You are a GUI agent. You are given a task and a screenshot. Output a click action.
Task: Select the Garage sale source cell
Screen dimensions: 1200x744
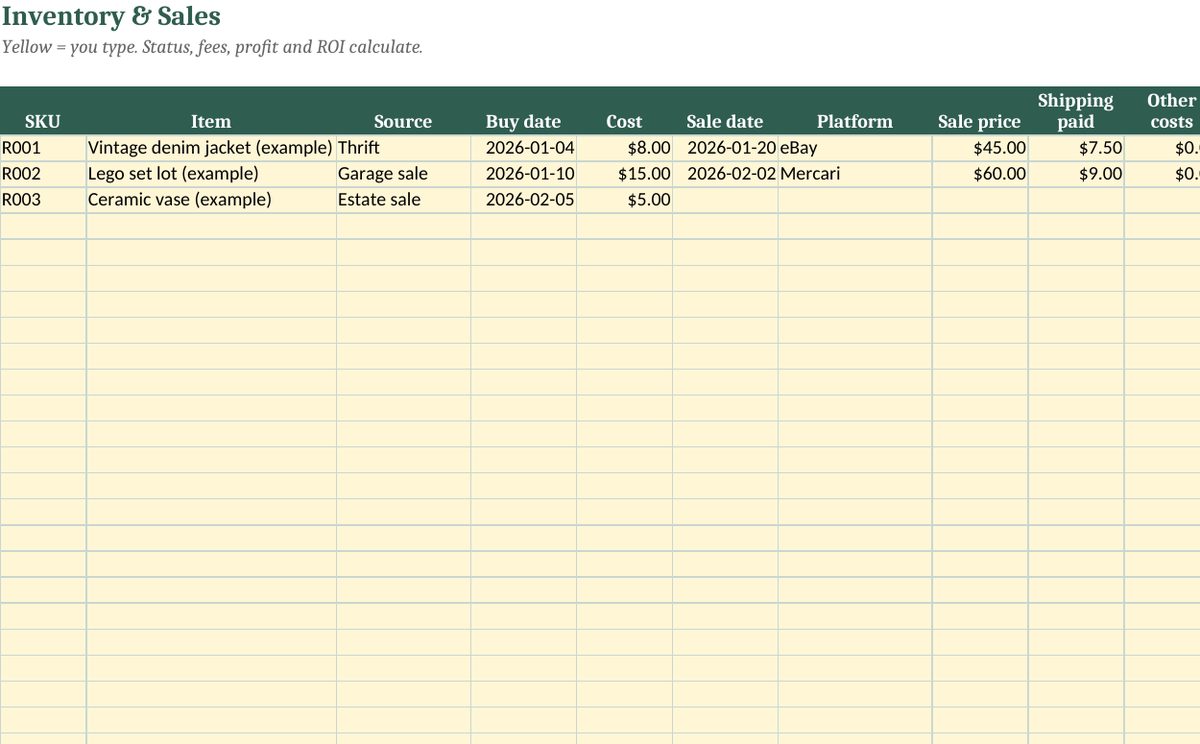pos(403,174)
